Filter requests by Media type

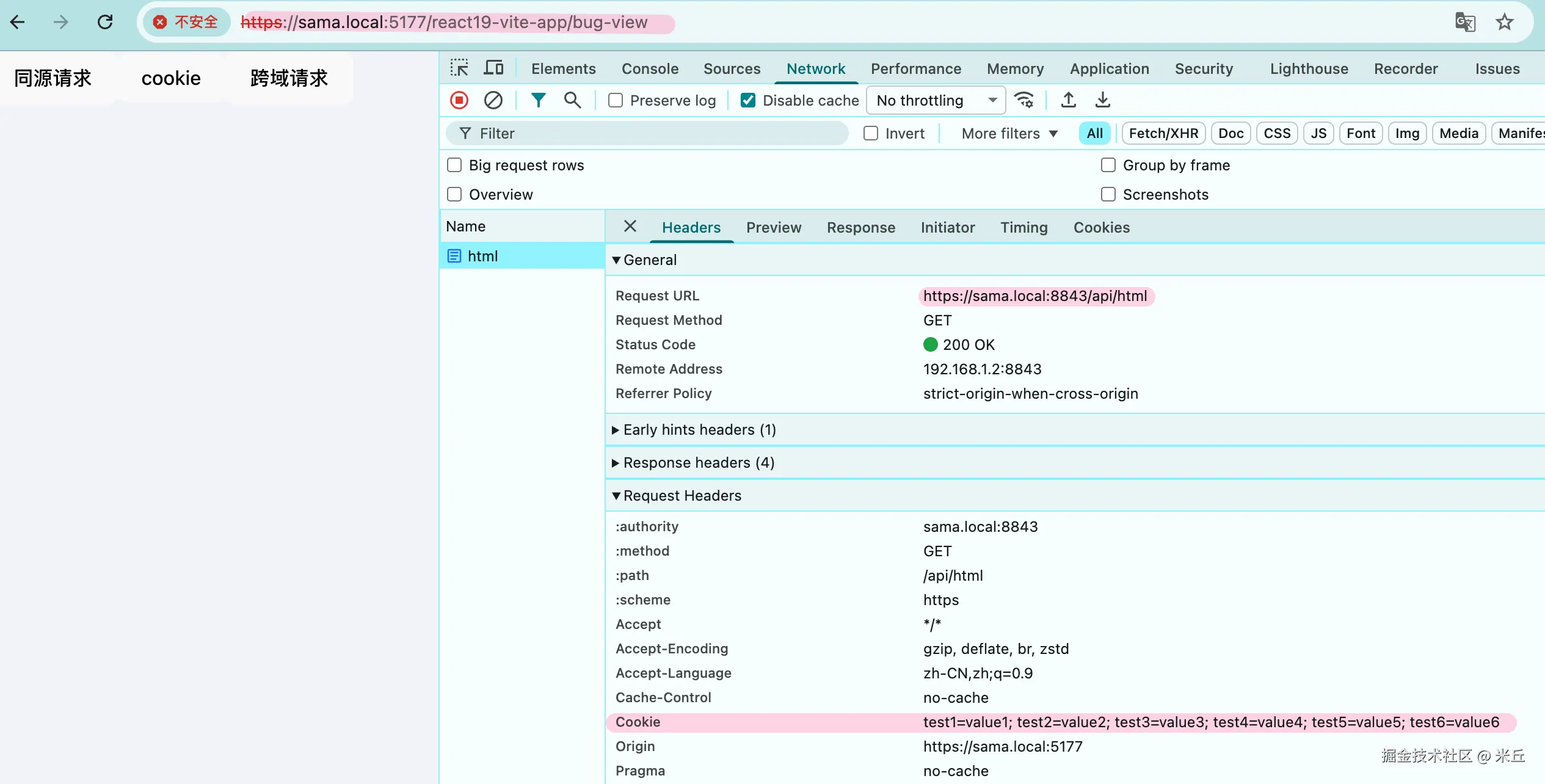1458,133
